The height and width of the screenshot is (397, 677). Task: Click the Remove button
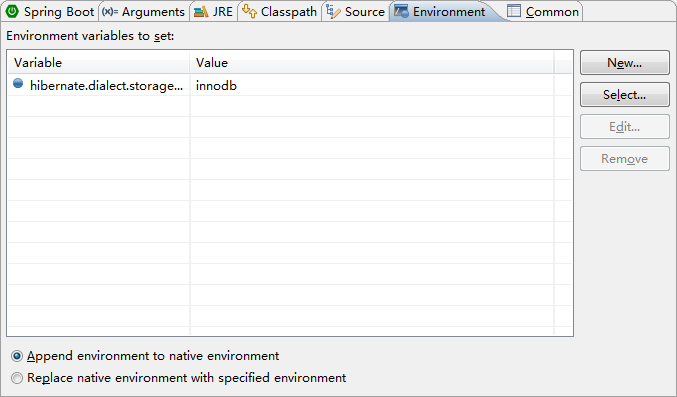(x=625, y=159)
